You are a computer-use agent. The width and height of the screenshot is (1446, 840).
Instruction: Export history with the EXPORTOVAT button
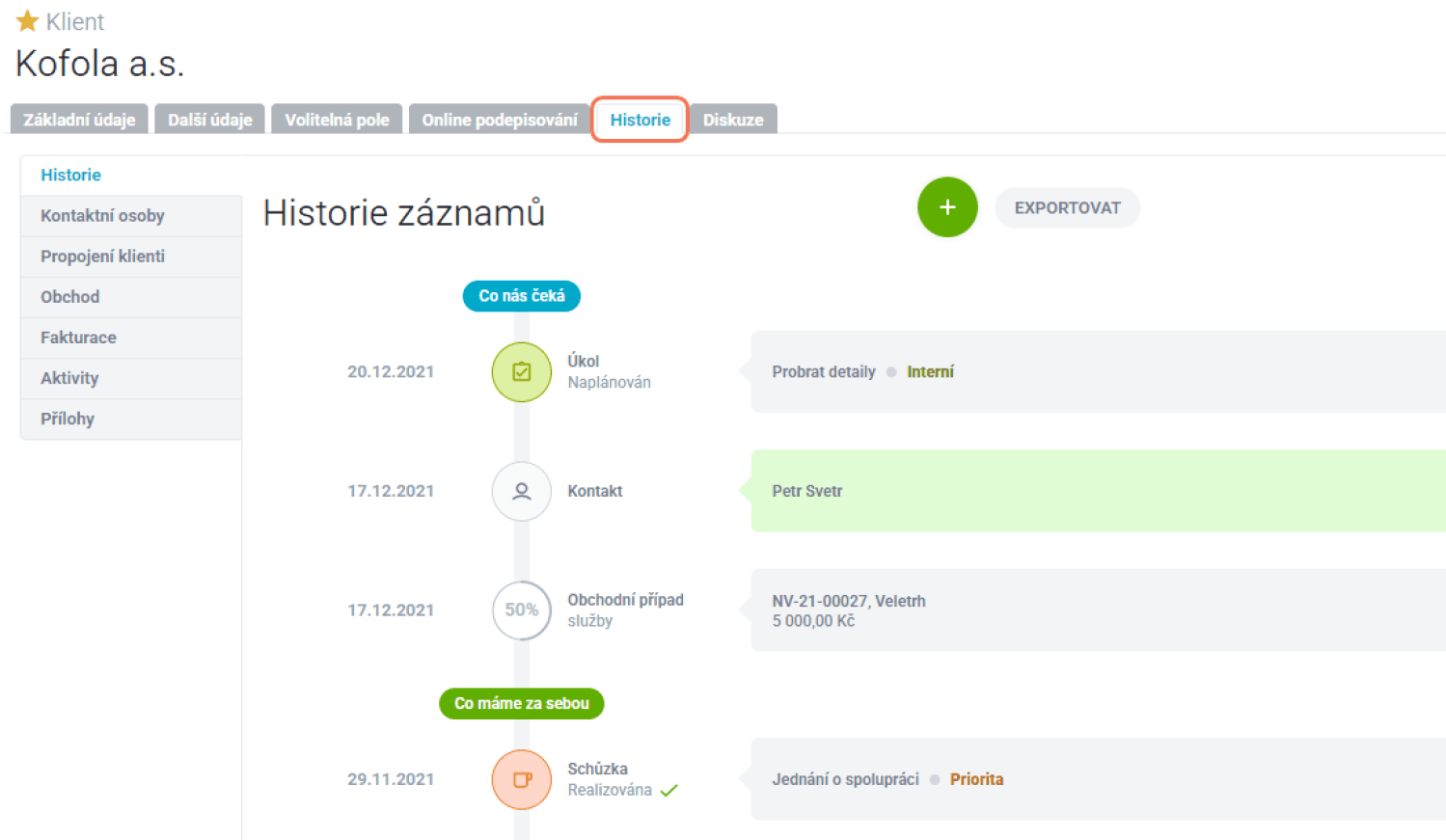pyautogui.click(x=1066, y=208)
